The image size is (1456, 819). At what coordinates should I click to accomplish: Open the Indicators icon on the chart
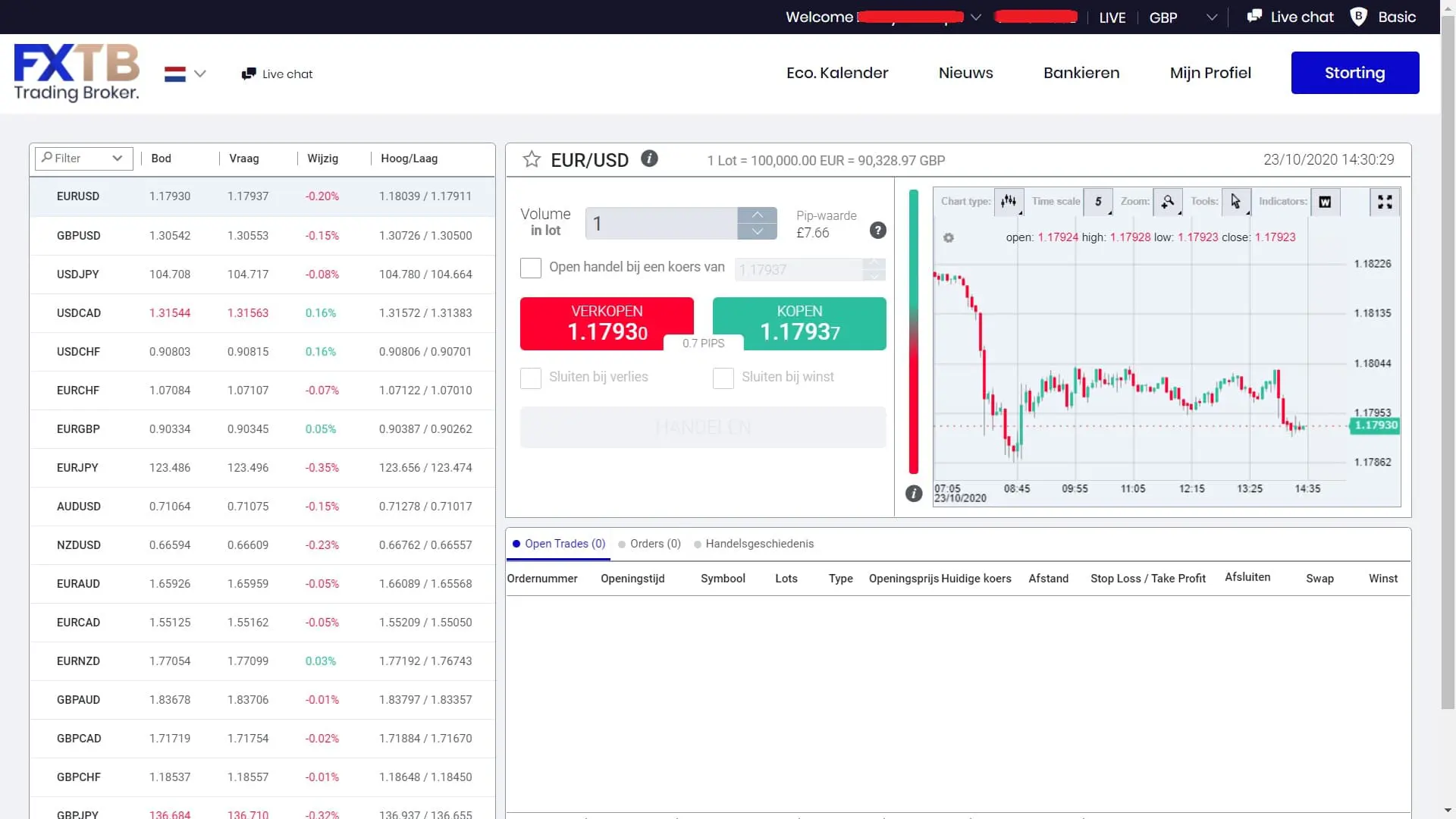(x=1325, y=202)
